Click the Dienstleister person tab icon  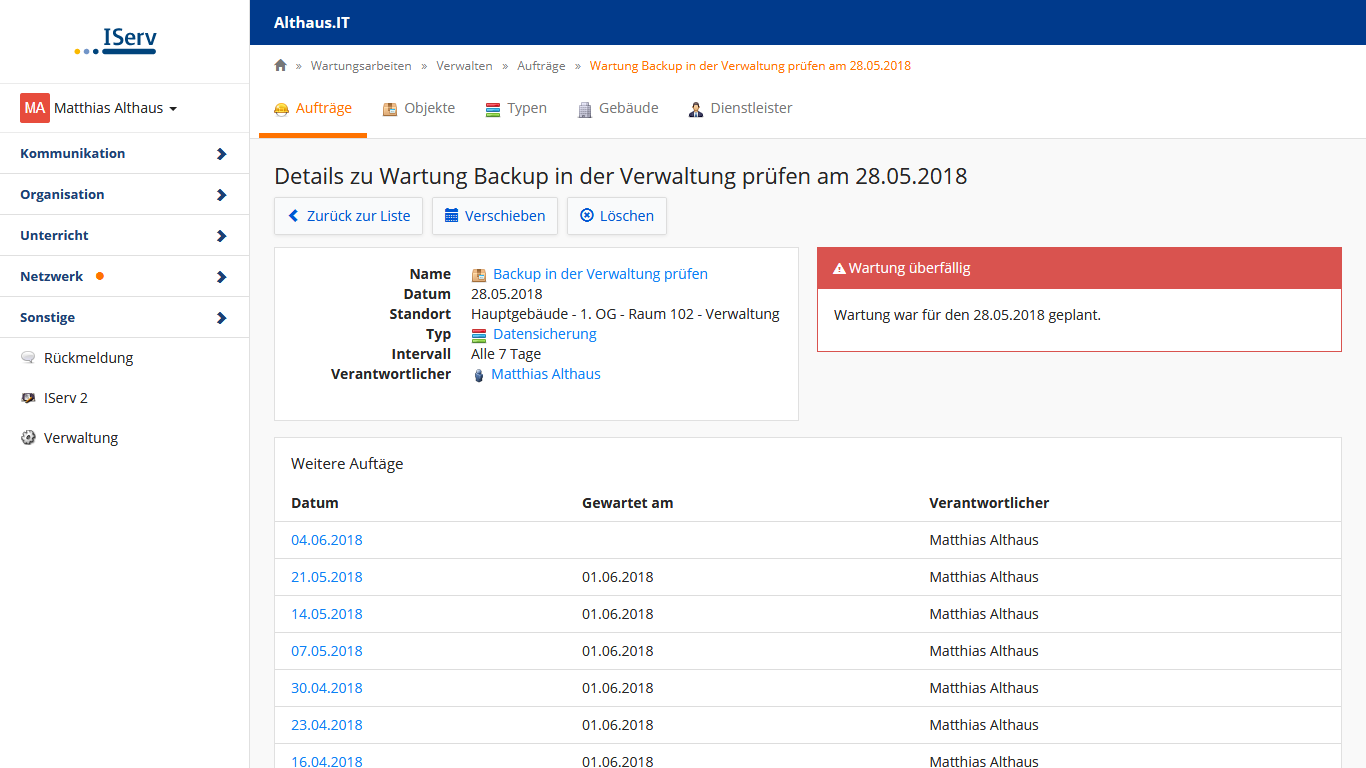(x=696, y=109)
